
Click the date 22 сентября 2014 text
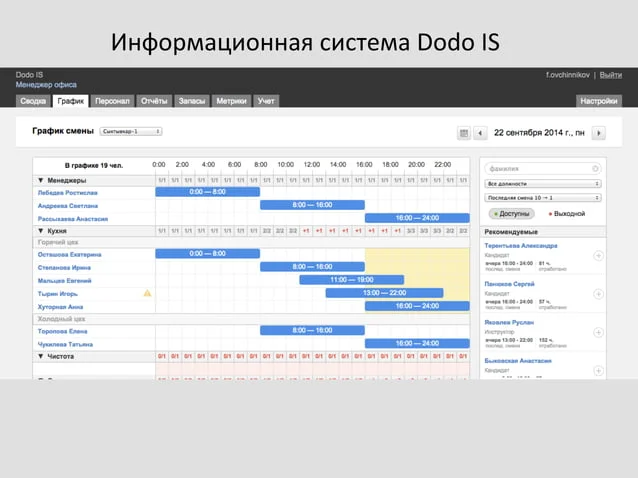coord(539,133)
